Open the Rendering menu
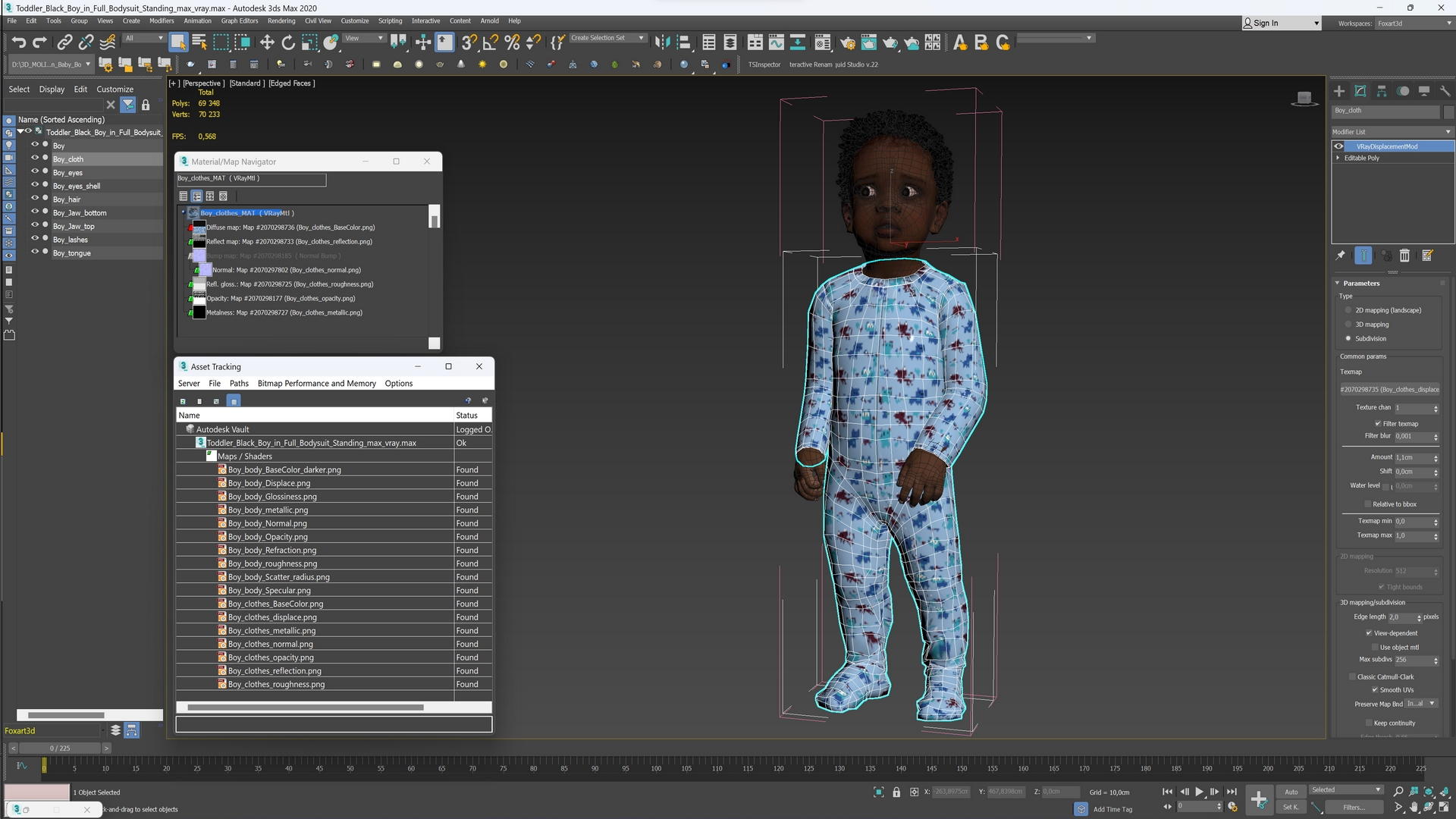This screenshot has height=819, width=1456. tap(281, 21)
